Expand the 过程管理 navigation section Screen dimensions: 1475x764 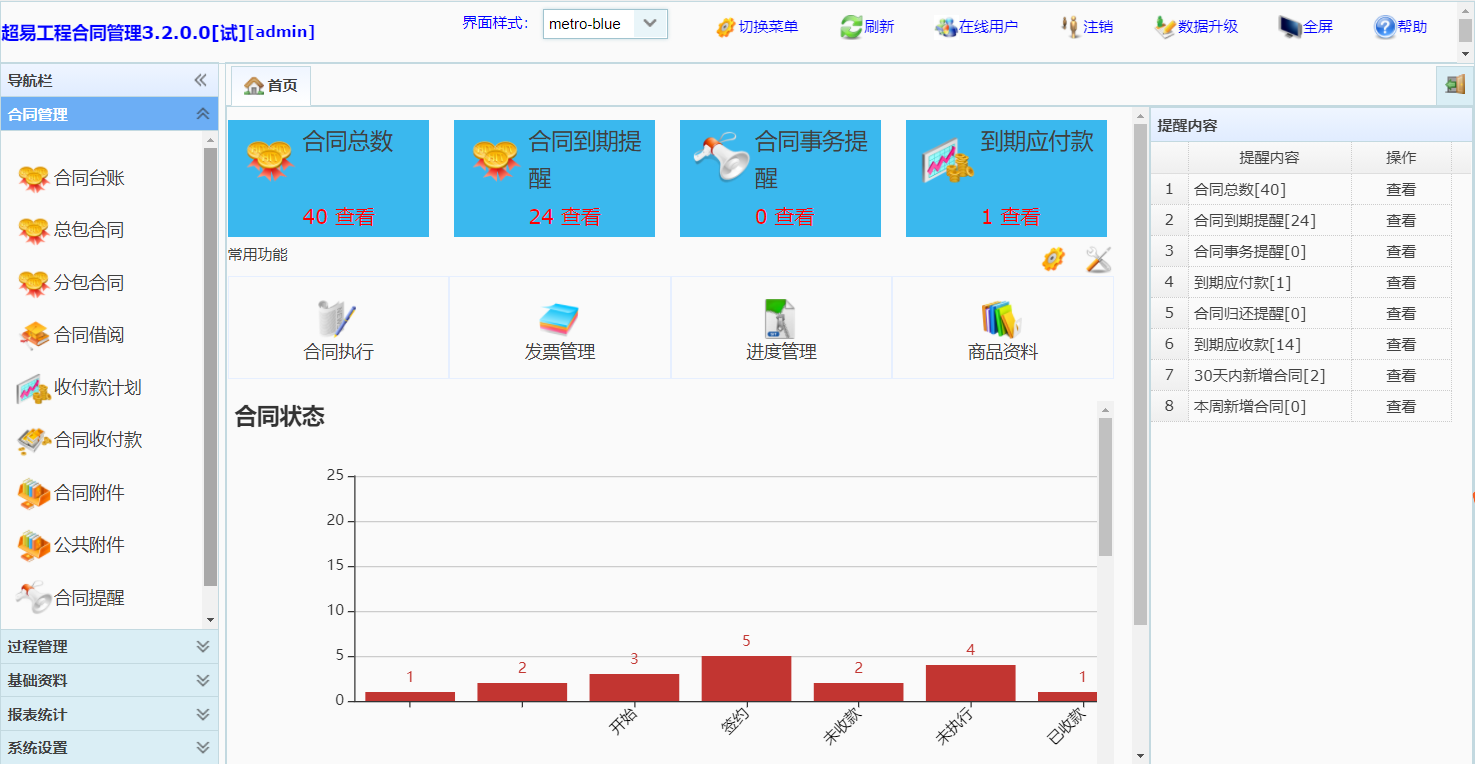pos(109,647)
